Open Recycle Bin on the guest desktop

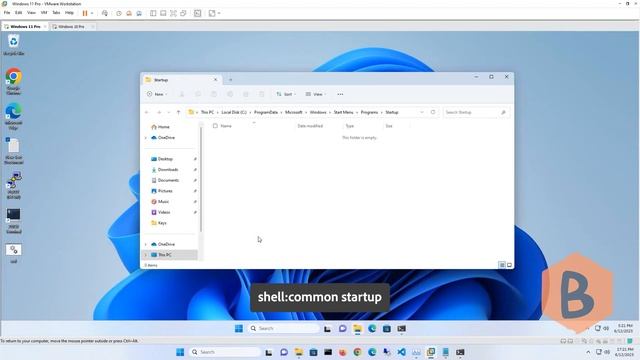(x=13, y=45)
